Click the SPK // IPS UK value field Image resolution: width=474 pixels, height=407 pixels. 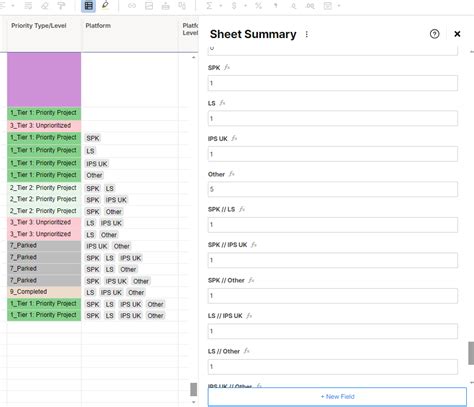[x=333, y=260]
